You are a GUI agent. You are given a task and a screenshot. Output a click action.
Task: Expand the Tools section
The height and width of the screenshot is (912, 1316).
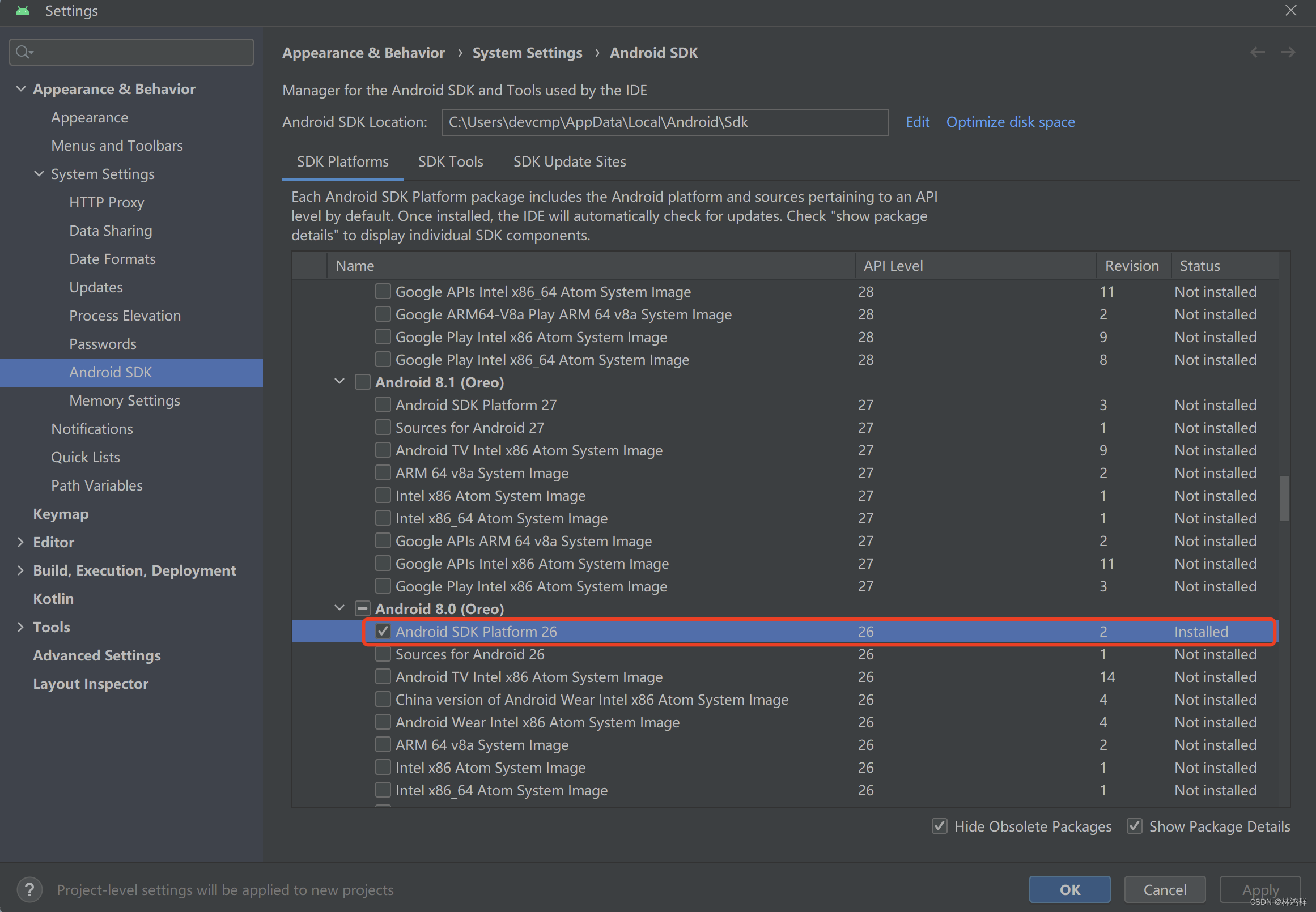[20, 627]
